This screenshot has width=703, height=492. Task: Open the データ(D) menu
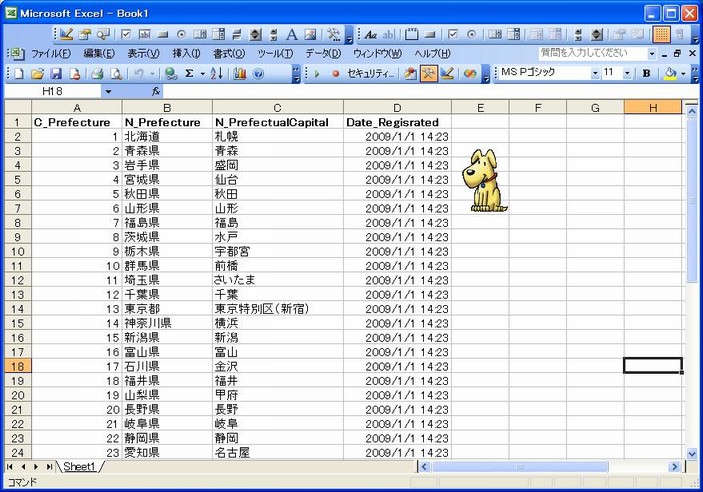pyautogui.click(x=323, y=53)
